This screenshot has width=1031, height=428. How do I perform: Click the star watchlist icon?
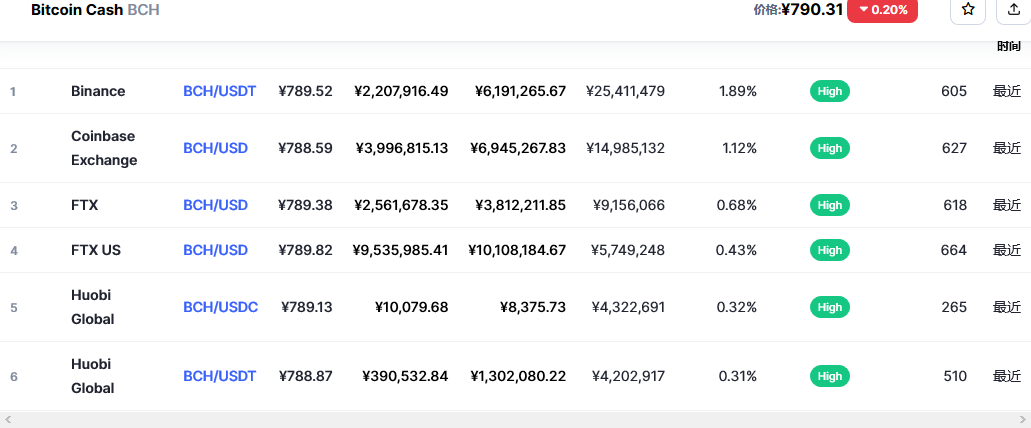pyautogui.click(x=967, y=10)
